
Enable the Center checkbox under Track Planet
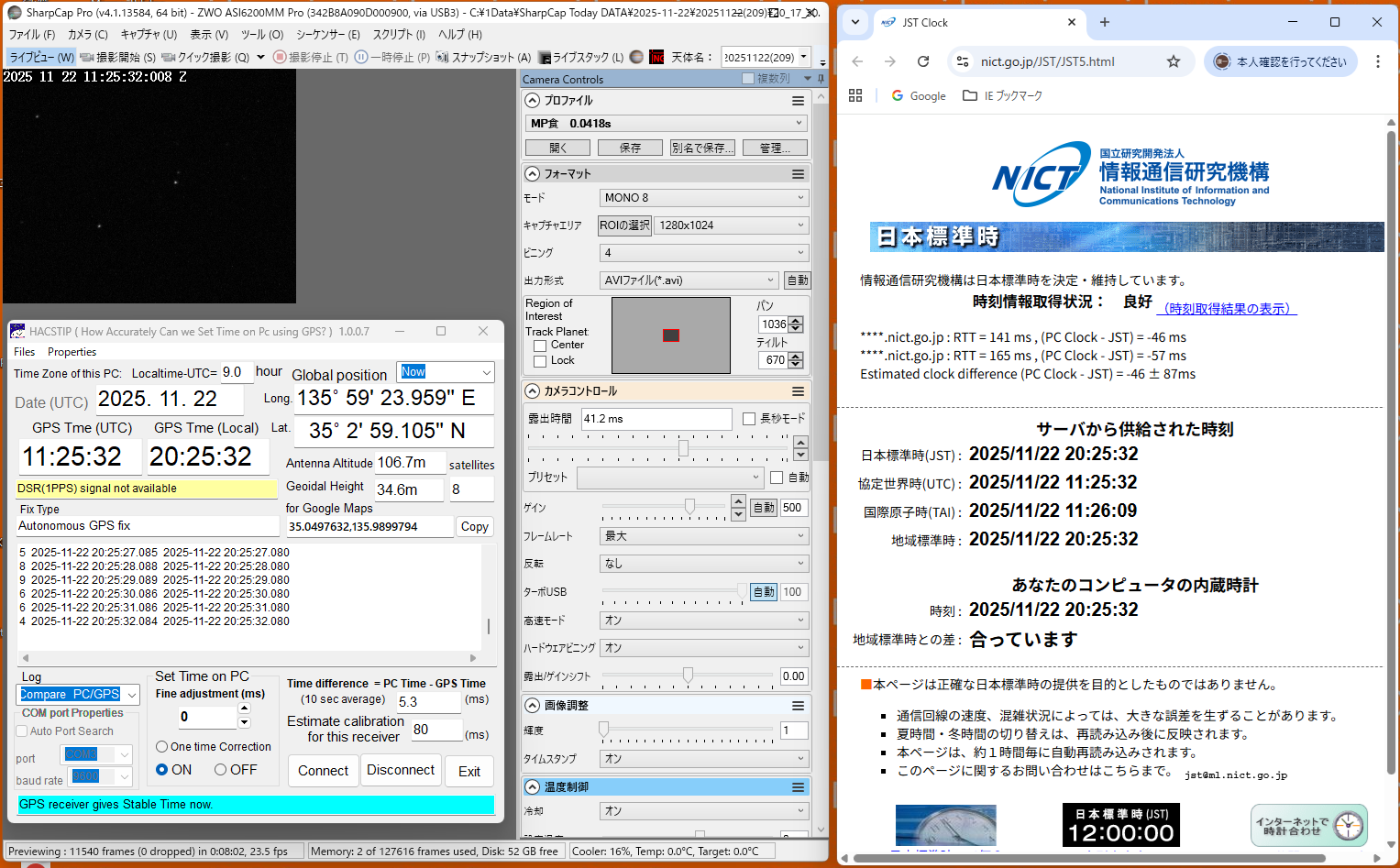coord(540,346)
